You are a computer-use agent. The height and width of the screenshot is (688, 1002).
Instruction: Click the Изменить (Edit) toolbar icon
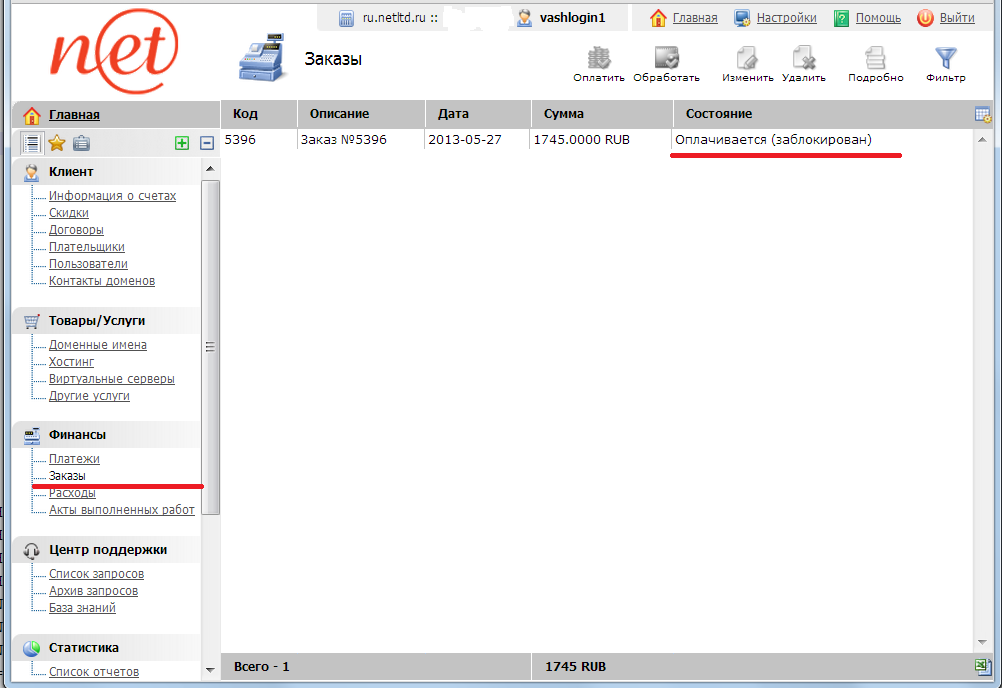pyautogui.click(x=747, y=58)
